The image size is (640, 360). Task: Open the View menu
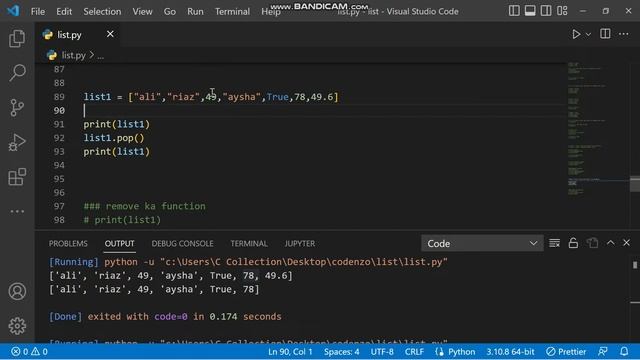point(142,11)
